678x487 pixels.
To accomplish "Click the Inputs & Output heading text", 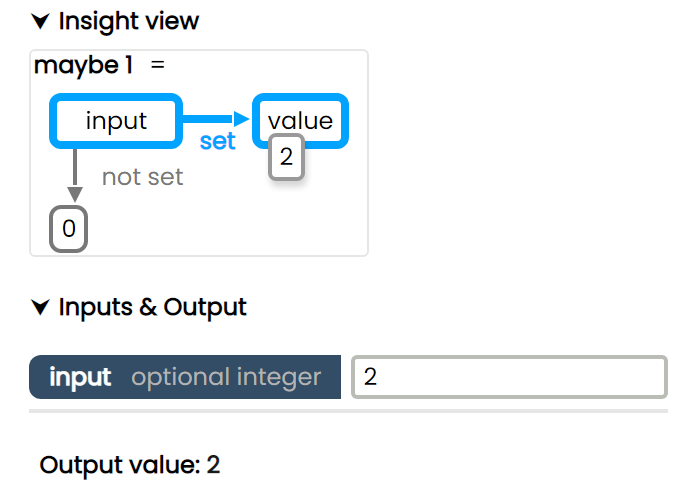I will (152, 307).
